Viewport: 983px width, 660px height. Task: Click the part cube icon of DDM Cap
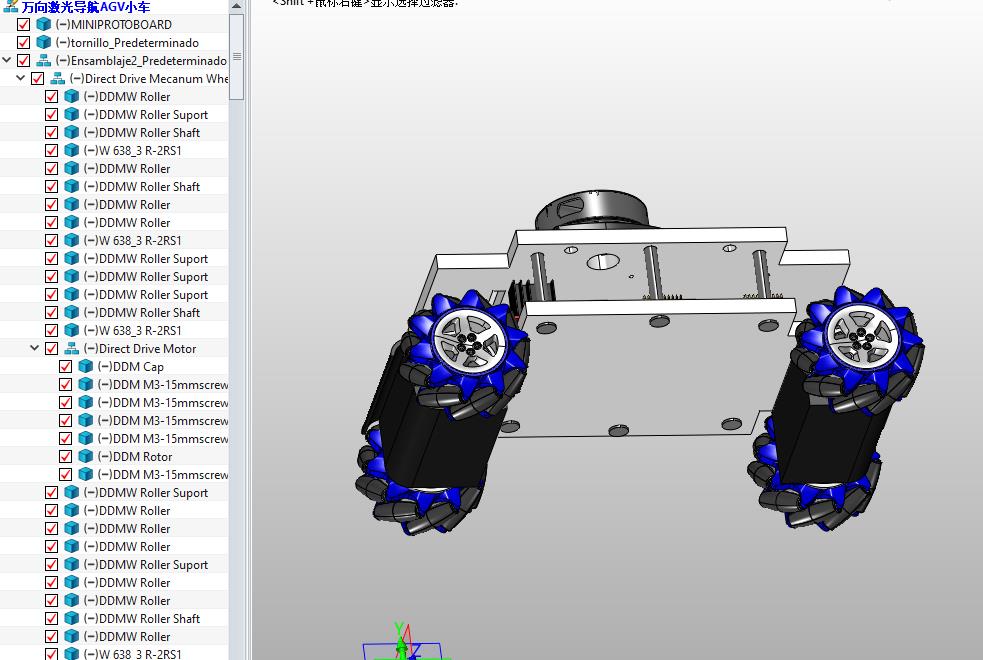click(x=86, y=366)
